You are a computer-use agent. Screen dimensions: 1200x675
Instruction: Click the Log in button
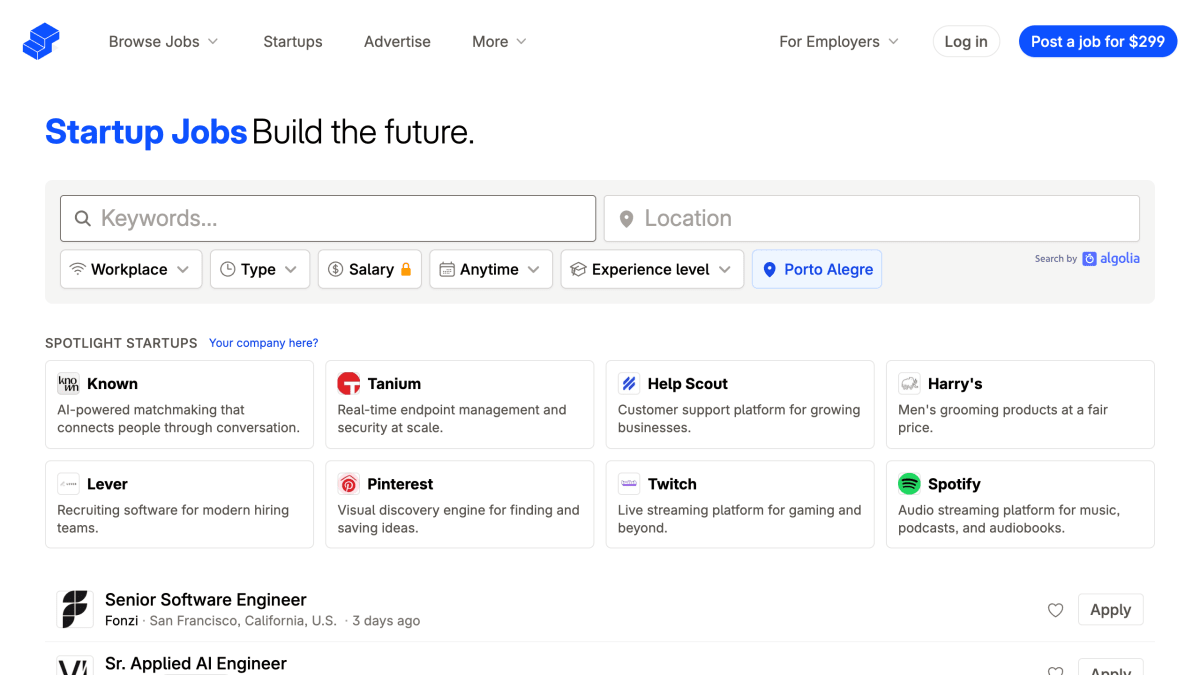point(966,41)
